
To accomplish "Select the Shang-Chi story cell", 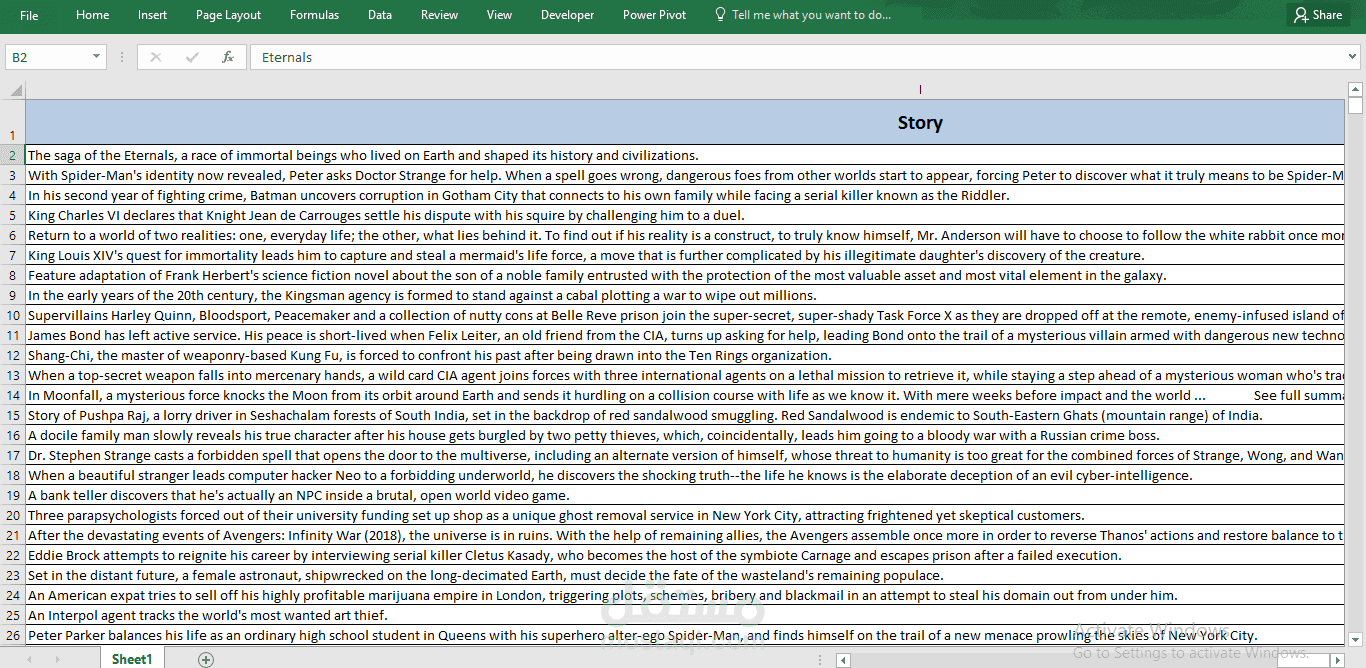I will point(684,355).
